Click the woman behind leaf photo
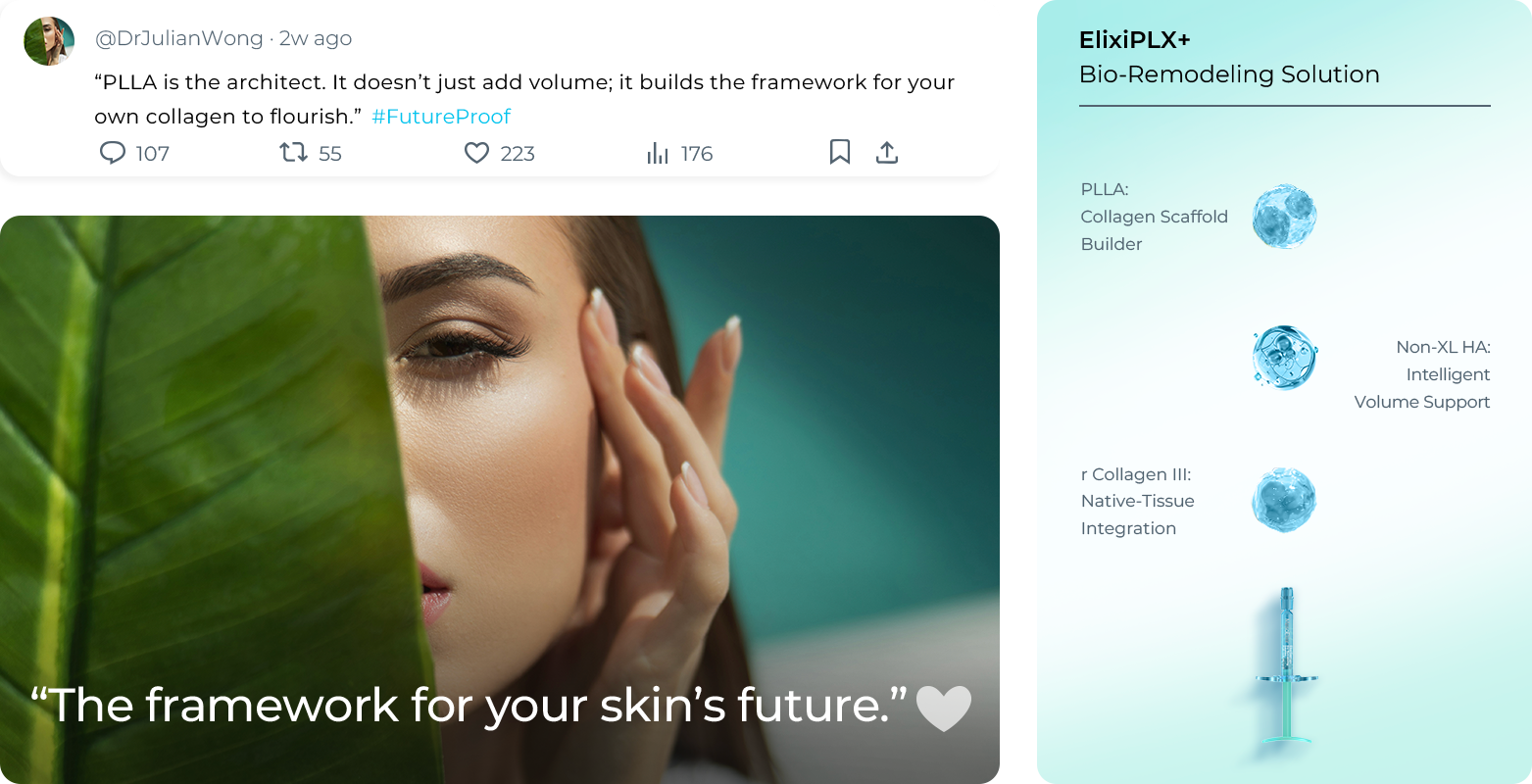This screenshot has width=1532, height=784. pyautogui.click(x=500, y=500)
